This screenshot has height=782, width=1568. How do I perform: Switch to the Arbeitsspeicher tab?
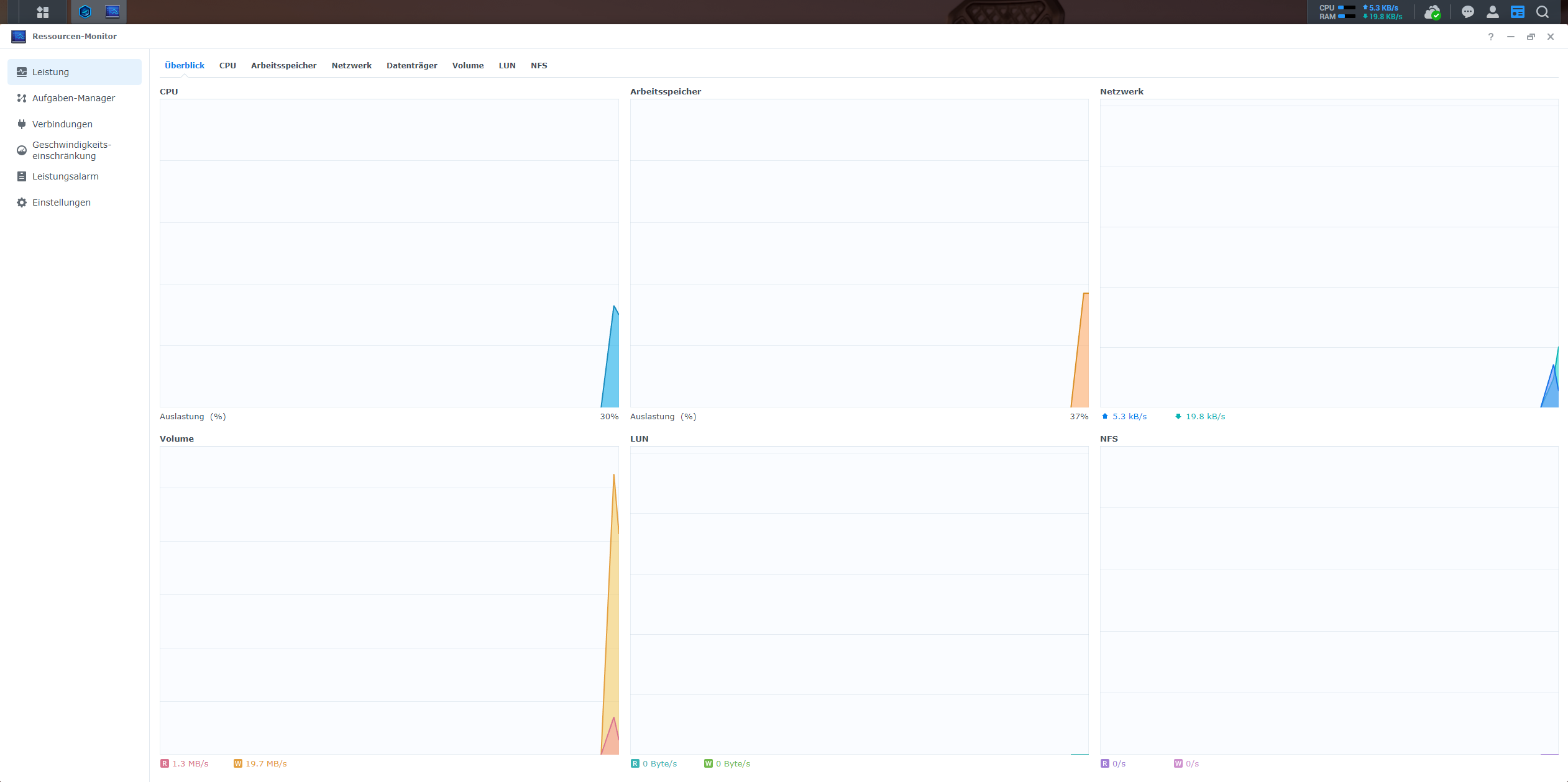[283, 65]
